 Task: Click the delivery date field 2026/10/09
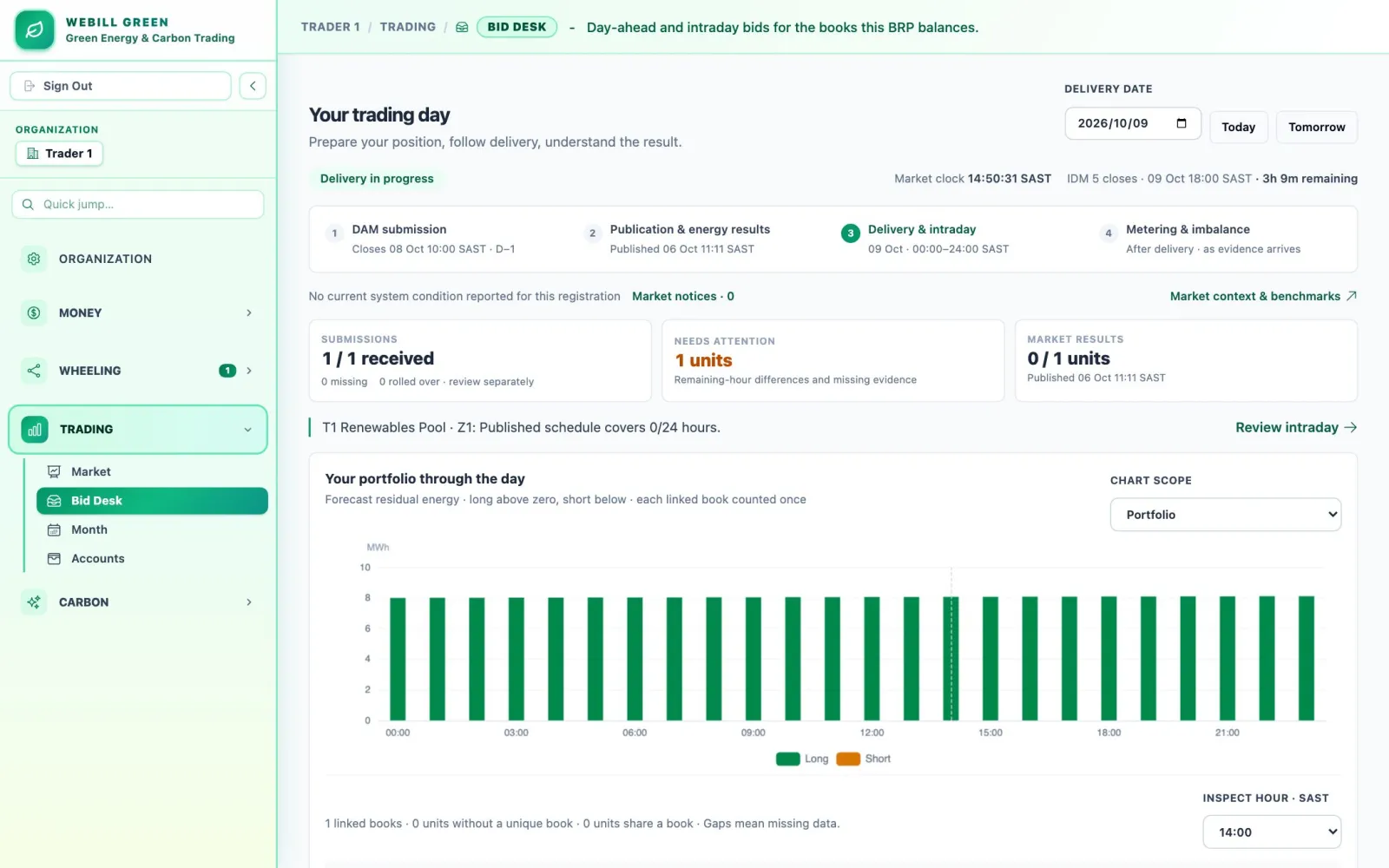(x=1133, y=123)
